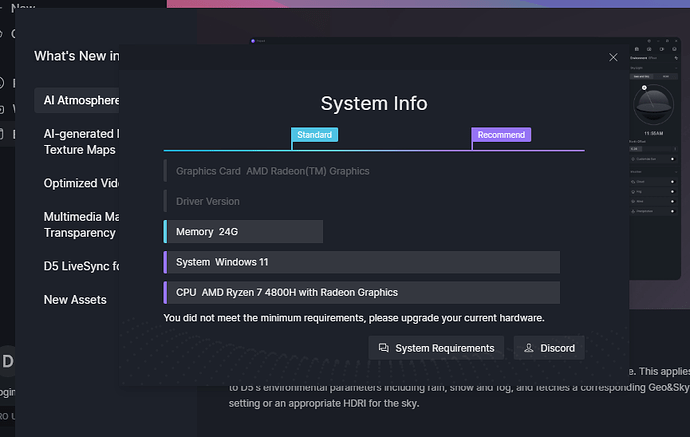This screenshot has height=437, width=690.
Task: Open AI-generated Texture Maps entry
Action: tap(81, 142)
